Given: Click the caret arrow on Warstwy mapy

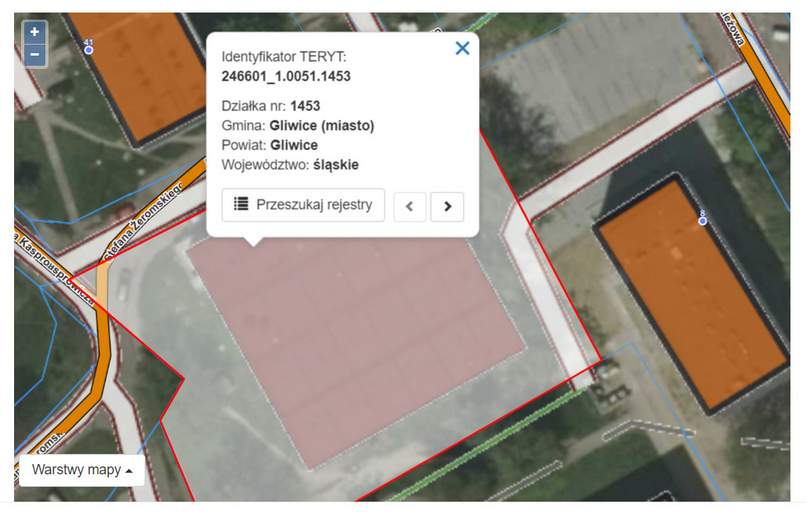Looking at the screenshot, I should click(x=129, y=471).
